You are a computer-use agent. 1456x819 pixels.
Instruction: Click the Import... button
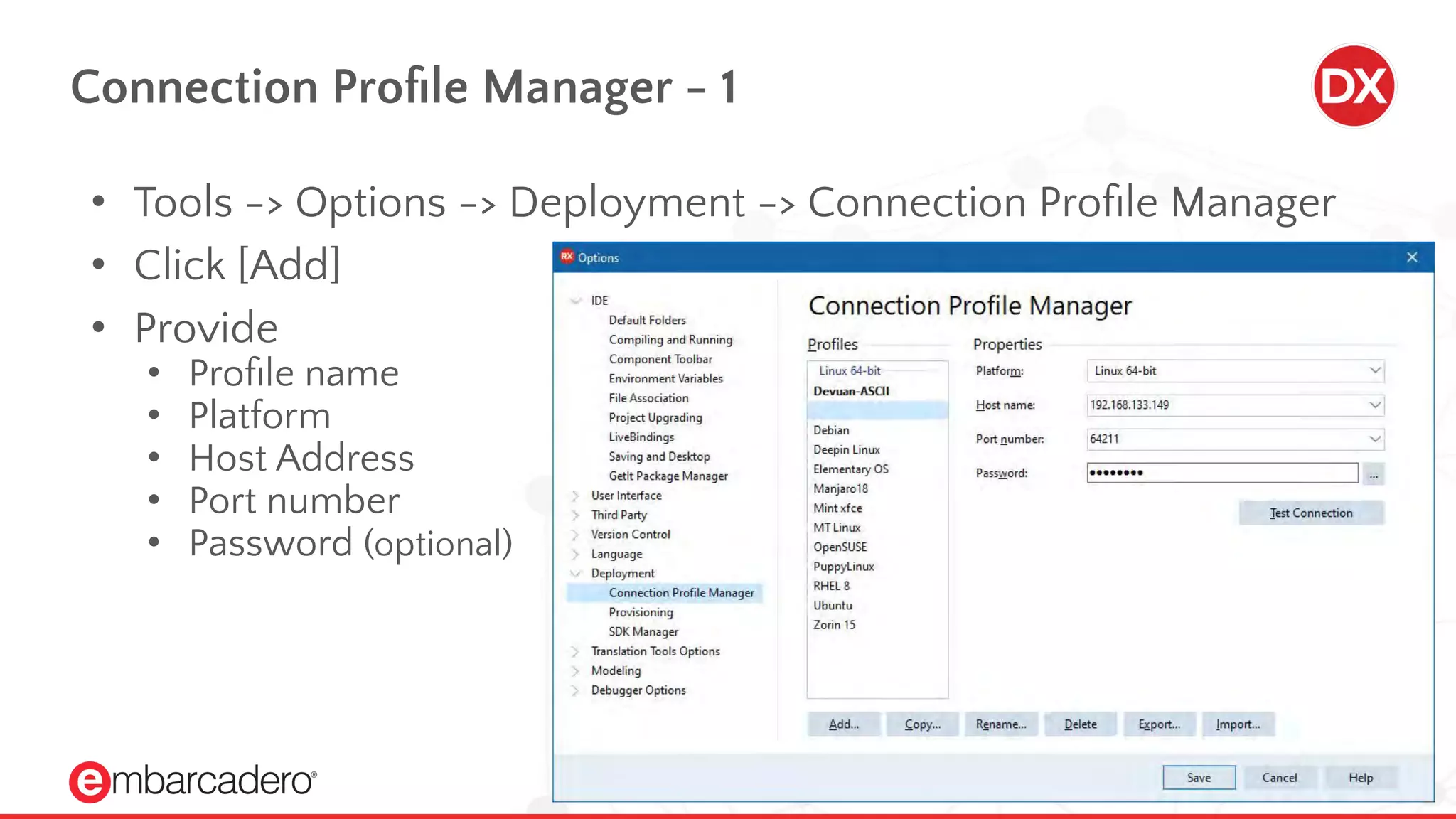pos(1238,724)
